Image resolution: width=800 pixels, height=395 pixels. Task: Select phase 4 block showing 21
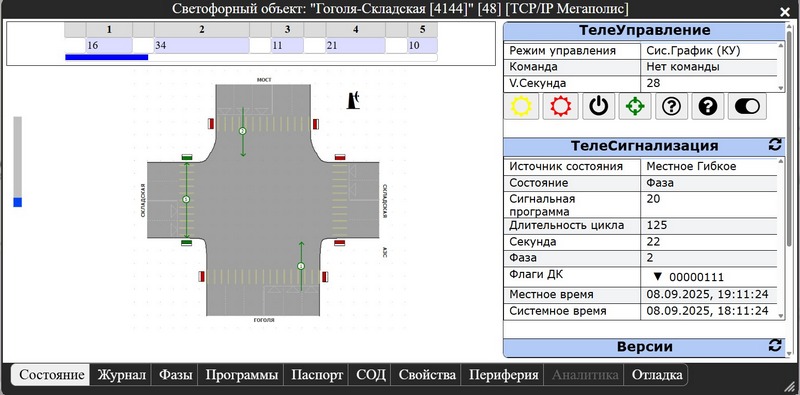click(356, 45)
